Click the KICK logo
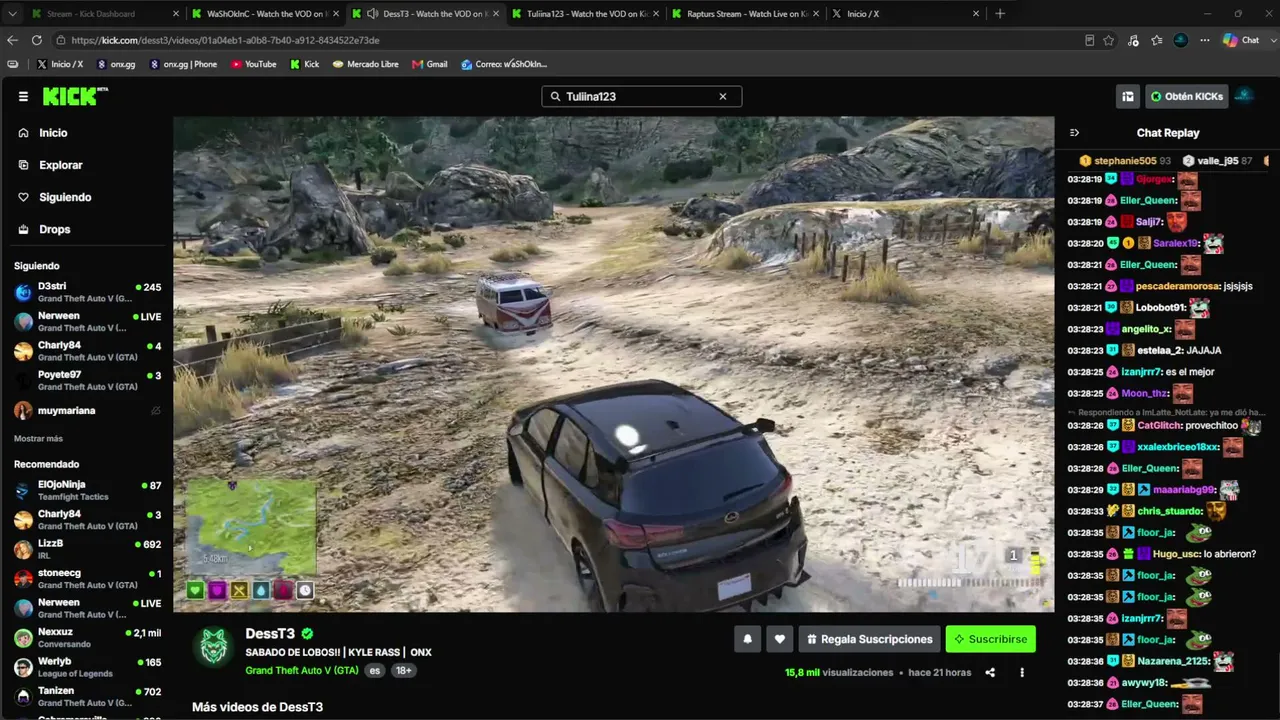 [73, 96]
